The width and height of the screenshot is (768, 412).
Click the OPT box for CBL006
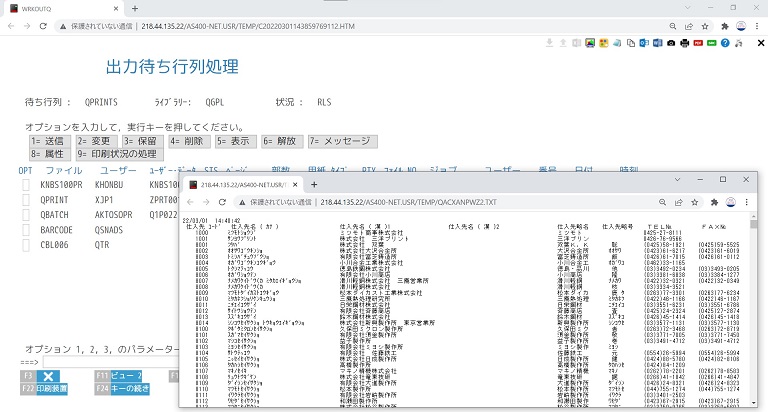tap(26, 243)
